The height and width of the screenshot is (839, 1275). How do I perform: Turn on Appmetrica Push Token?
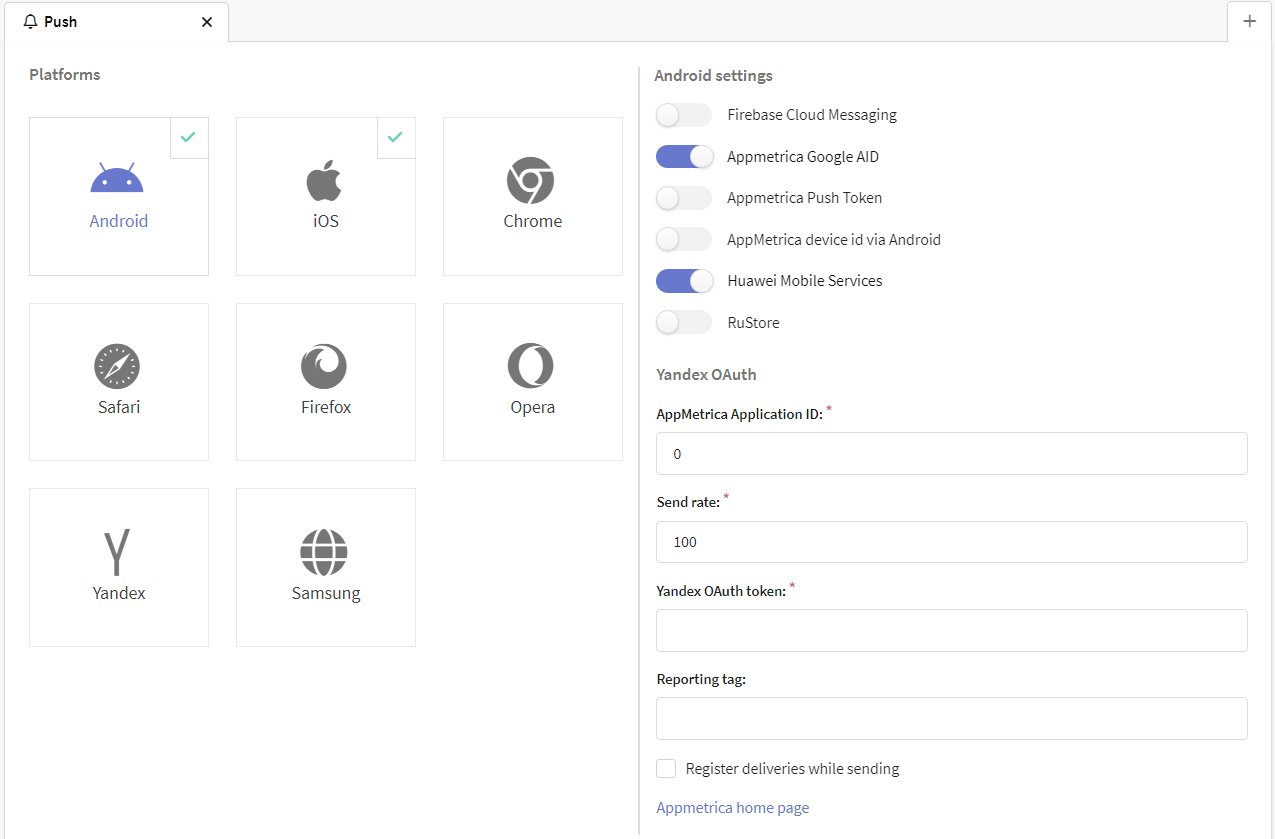[684, 198]
